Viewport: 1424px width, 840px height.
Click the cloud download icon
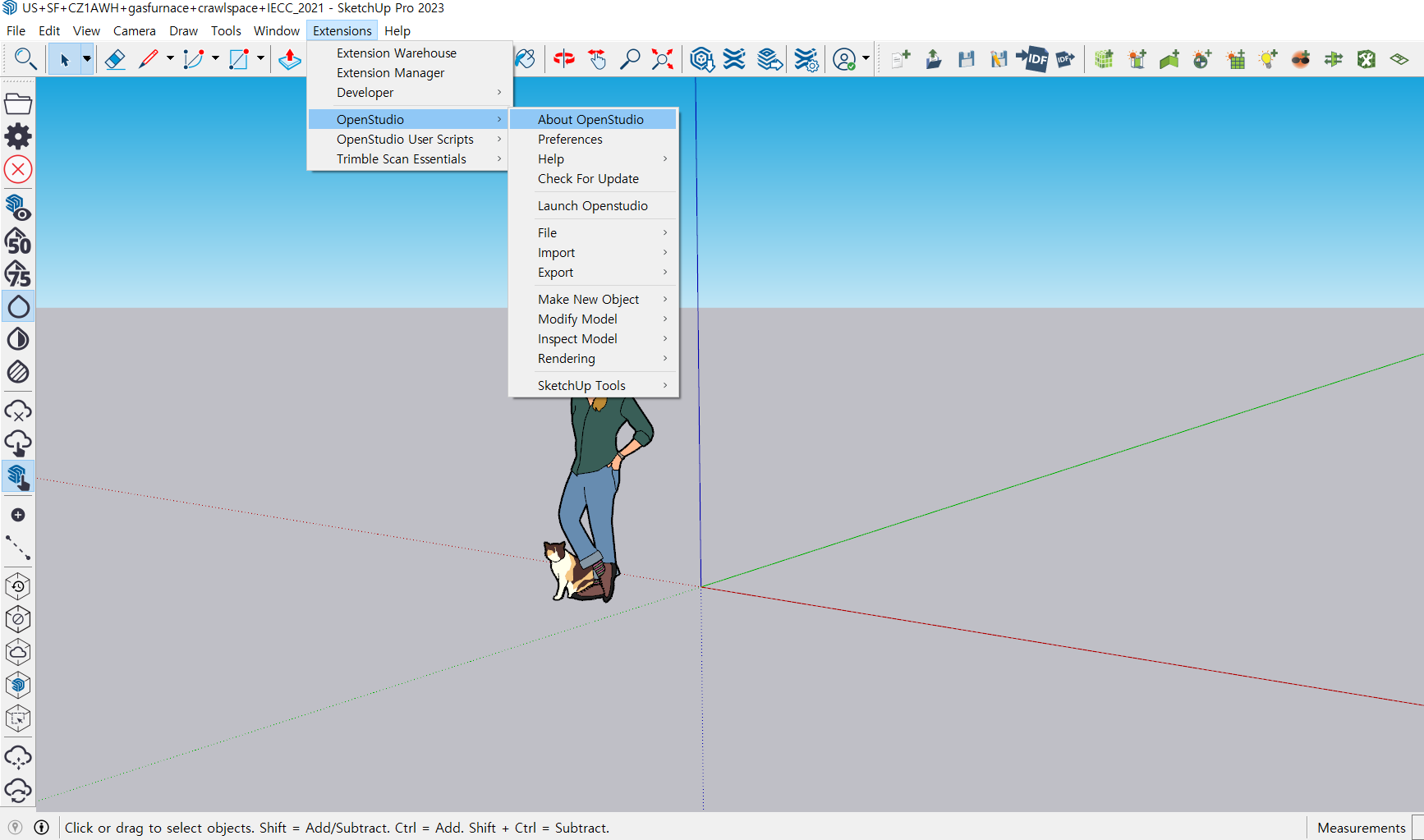pos(18,443)
